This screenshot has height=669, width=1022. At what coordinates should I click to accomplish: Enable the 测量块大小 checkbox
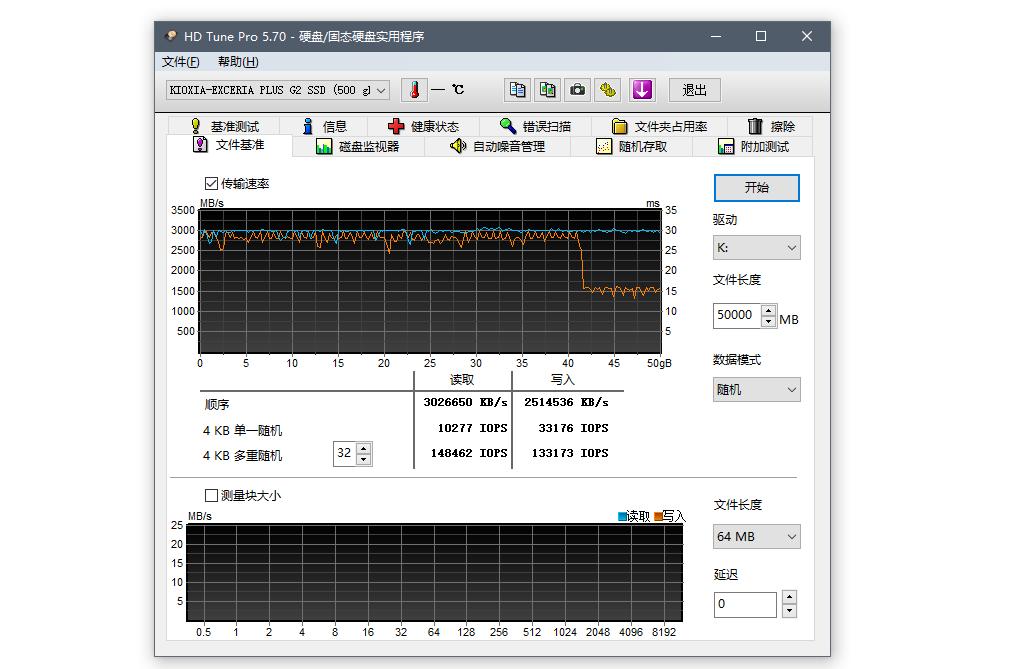point(211,495)
